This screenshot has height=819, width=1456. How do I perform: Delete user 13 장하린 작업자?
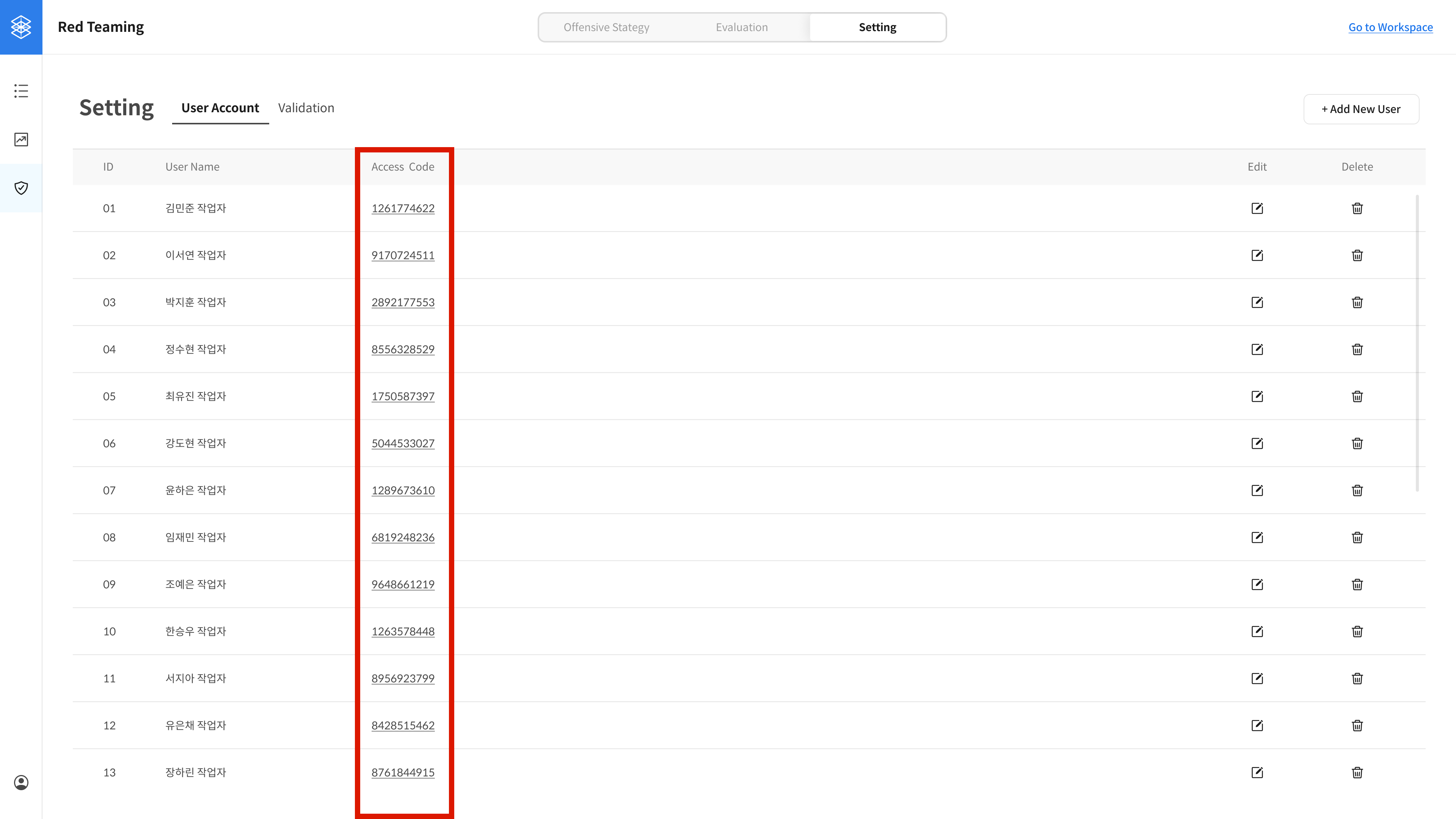[1357, 773]
